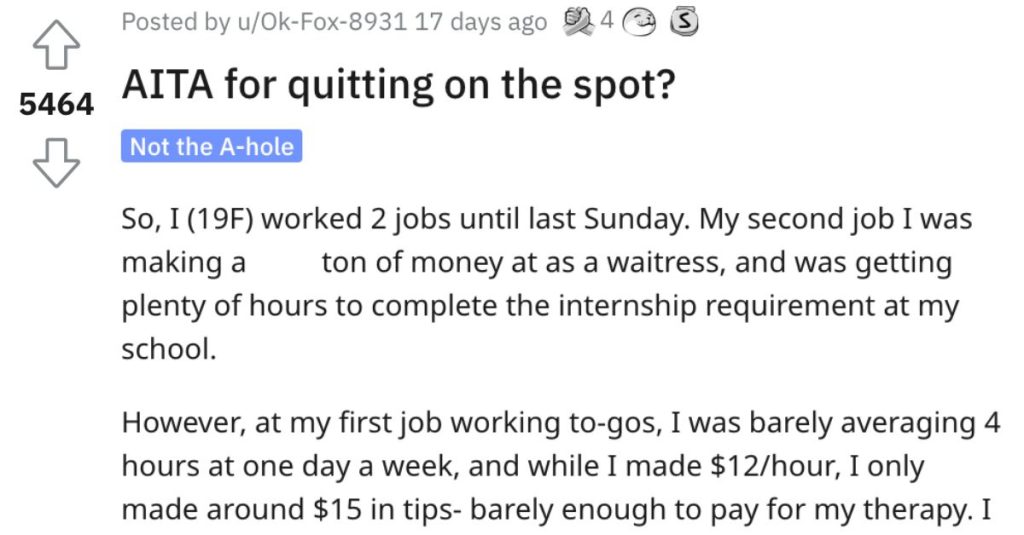
Task: Open the post title AITA for quitting on the spot?
Action: [x=398, y=85]
